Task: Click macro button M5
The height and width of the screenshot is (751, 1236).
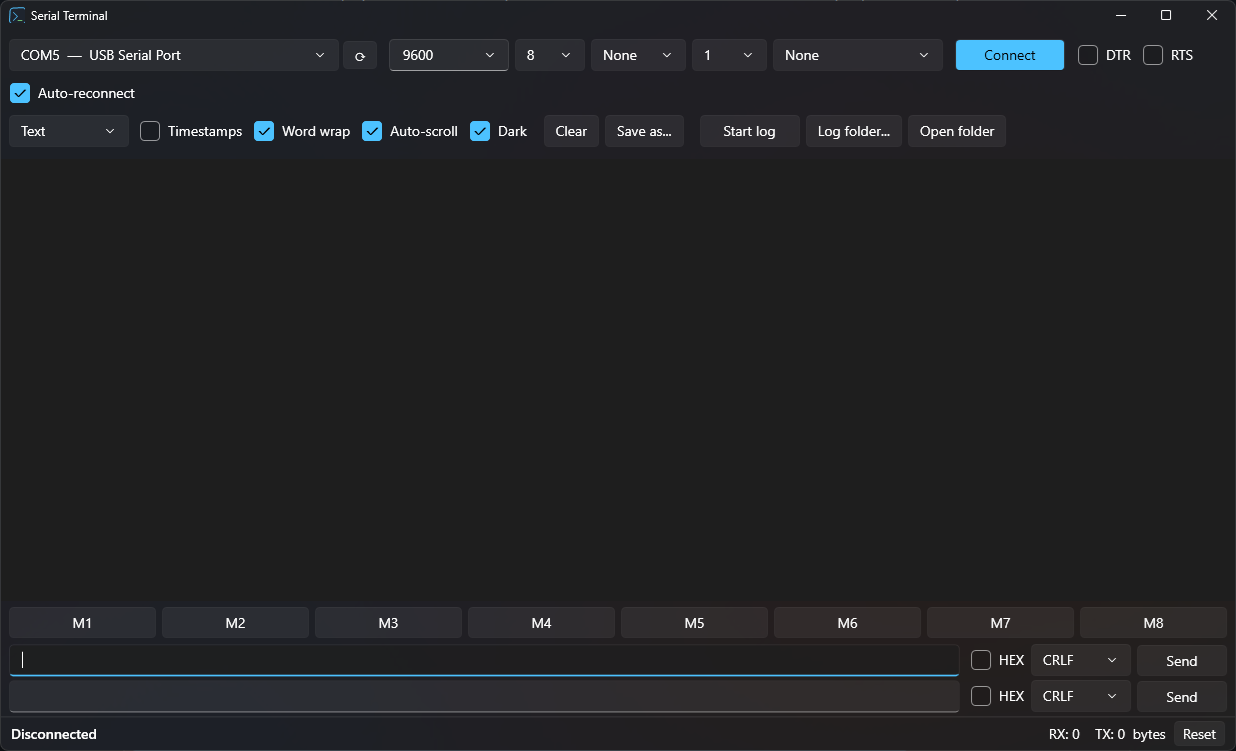Action: pyautogui.click(x=694, y=622)
